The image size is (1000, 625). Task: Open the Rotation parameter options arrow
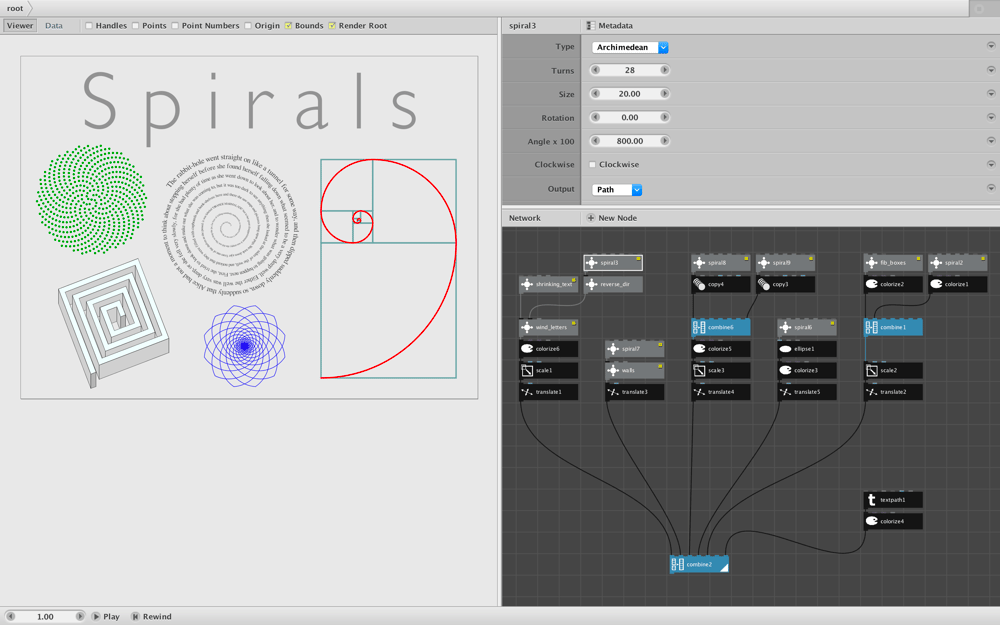(x=991, y=117)
